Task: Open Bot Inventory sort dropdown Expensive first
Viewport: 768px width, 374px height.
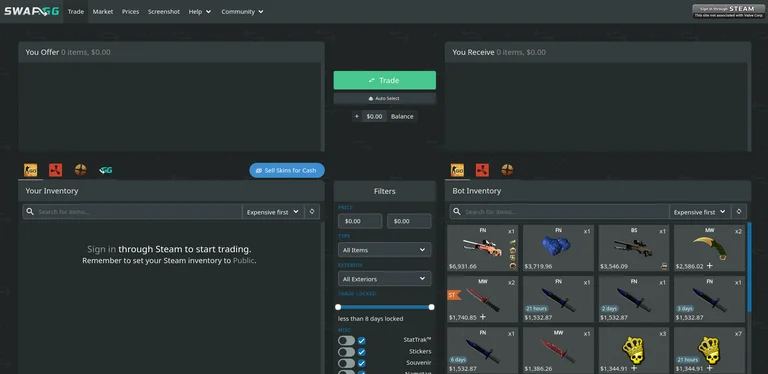Action: tap(700, 211)
